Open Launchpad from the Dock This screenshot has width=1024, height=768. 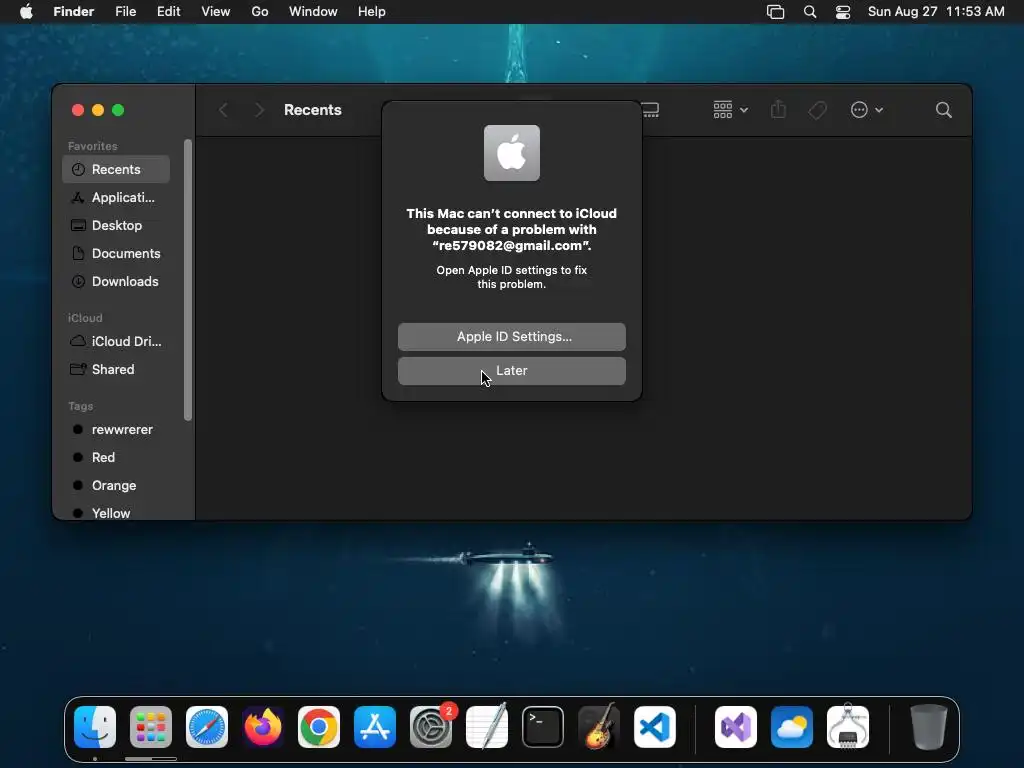coord(151,727)
